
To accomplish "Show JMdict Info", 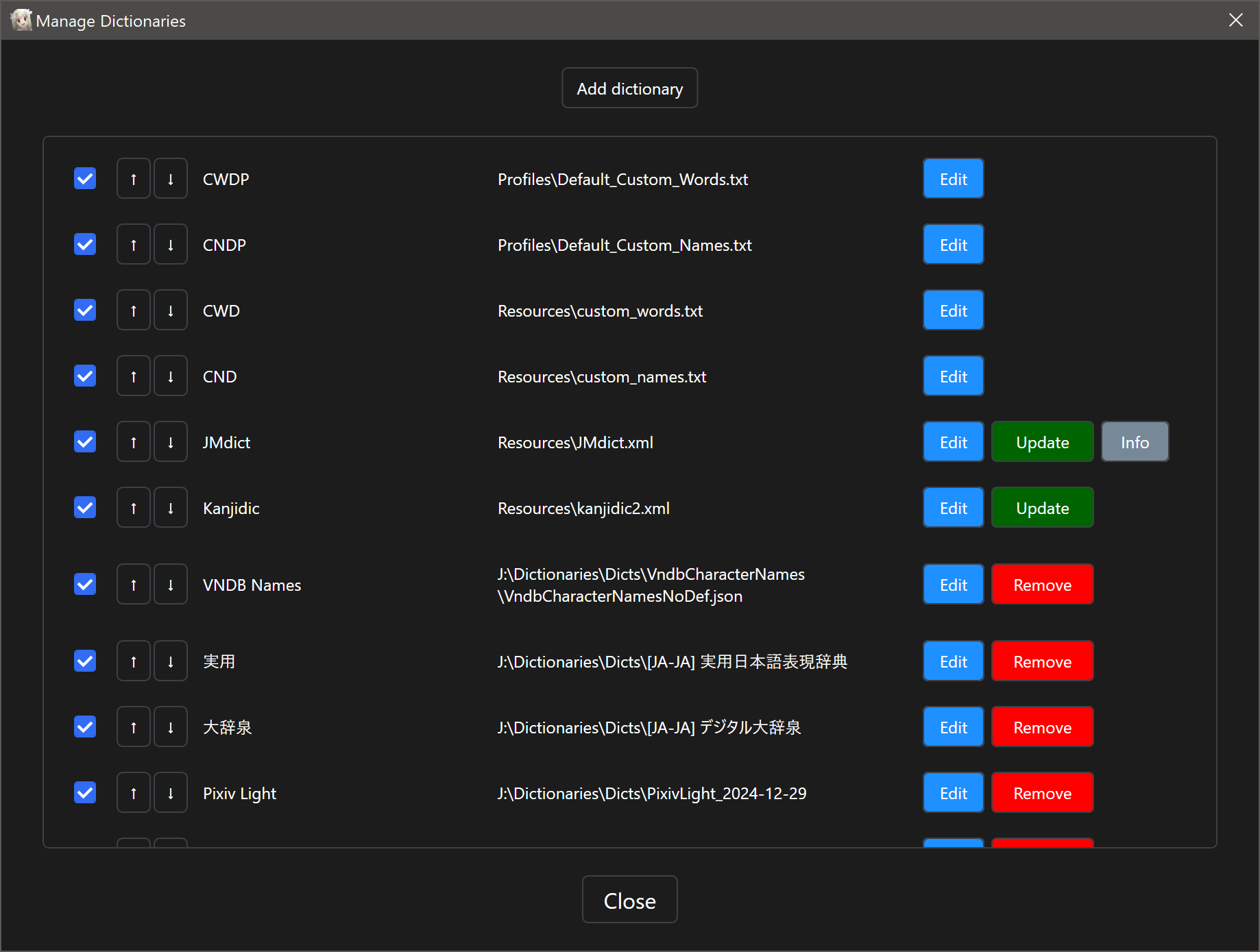I will 1135,442.
